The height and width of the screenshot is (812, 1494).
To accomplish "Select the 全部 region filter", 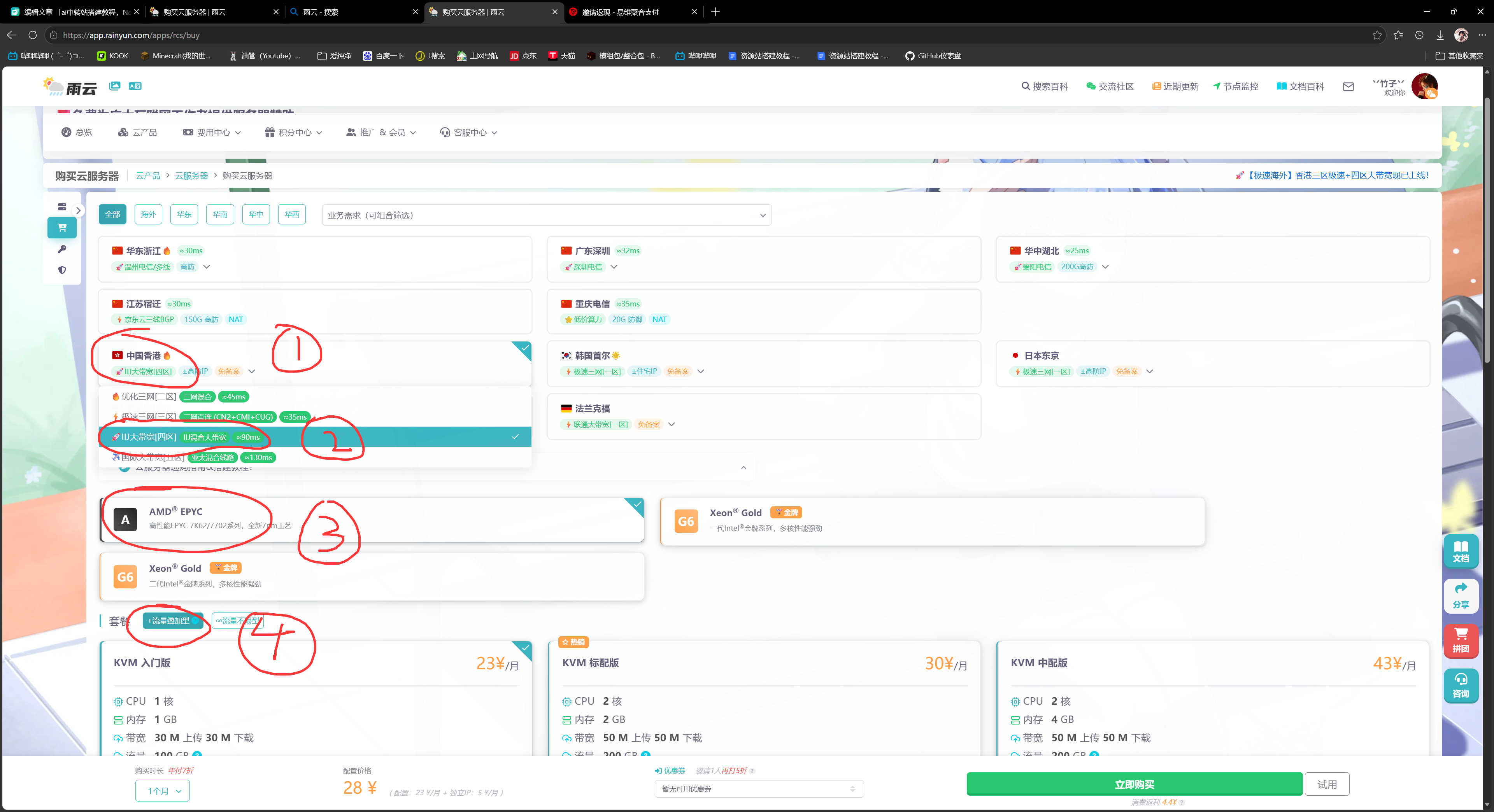I will coord(112,214).
